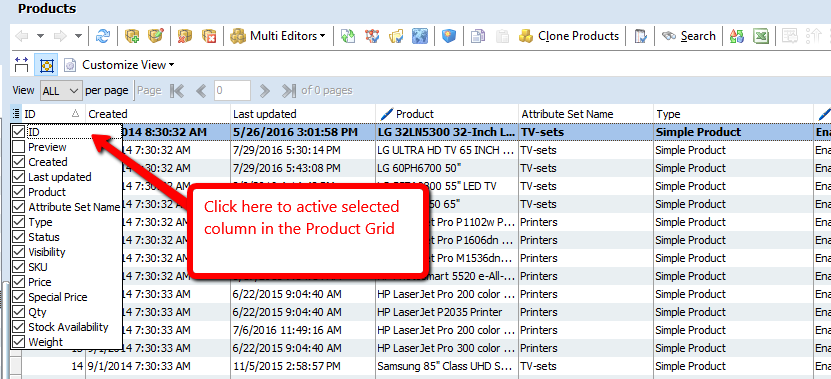Click the folder with checkmark icon

click(396, 36)
